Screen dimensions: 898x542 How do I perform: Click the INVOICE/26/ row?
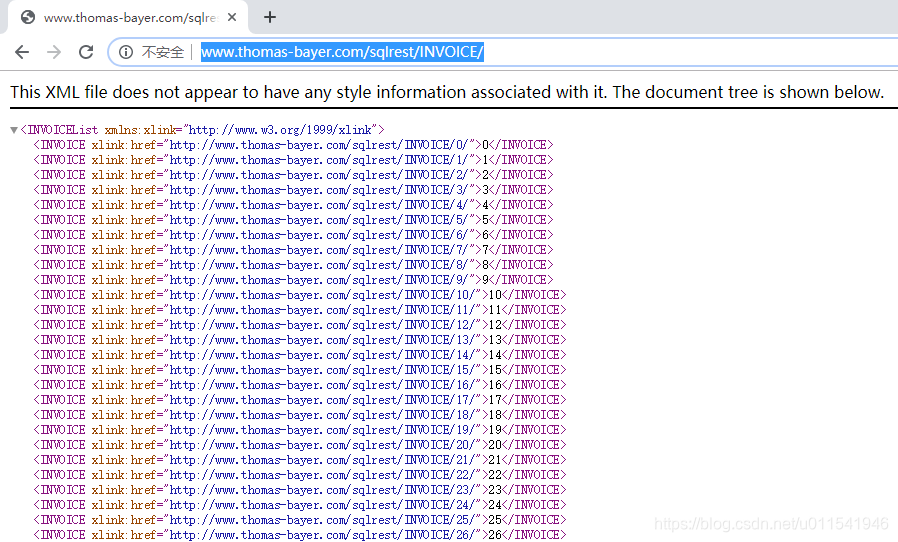(300, 535)
